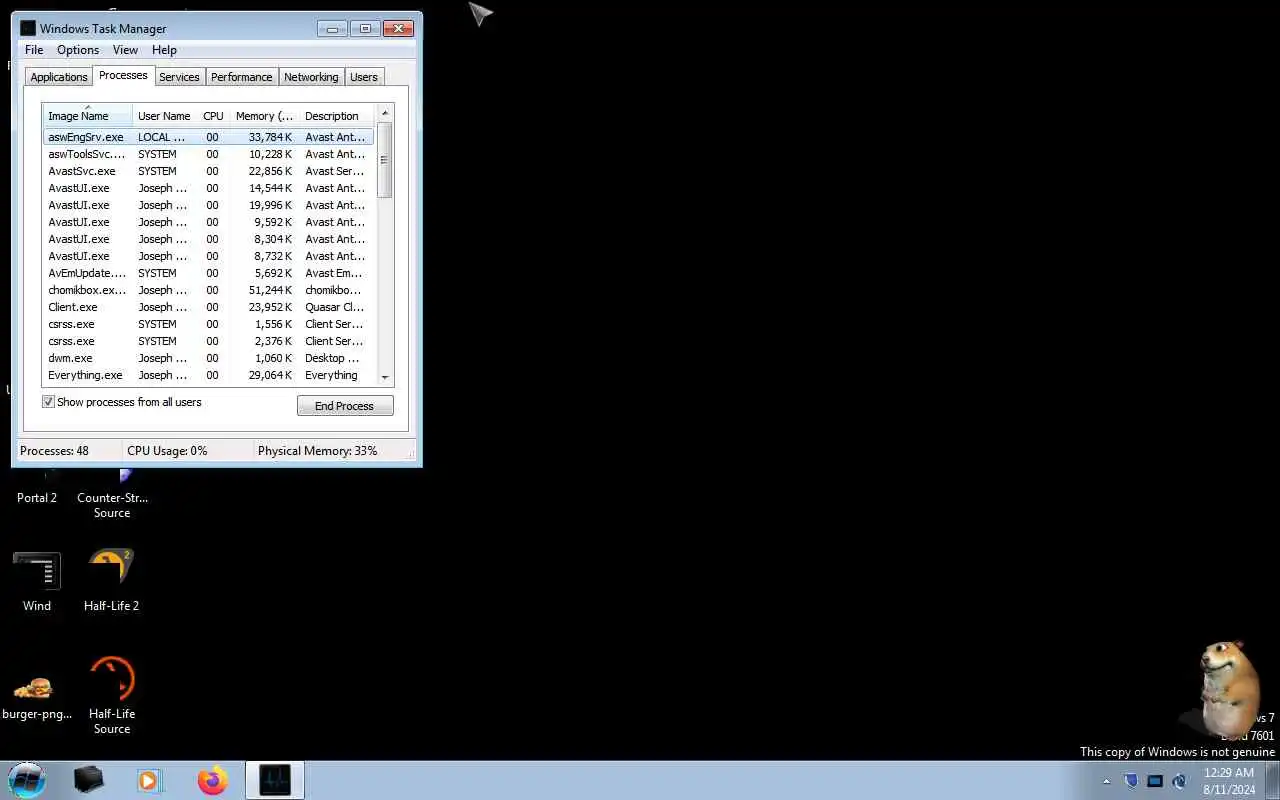Viewport: 1280px width, 800px height.
Task: Show hidden system tray icons
Action: click(1106, 781)
